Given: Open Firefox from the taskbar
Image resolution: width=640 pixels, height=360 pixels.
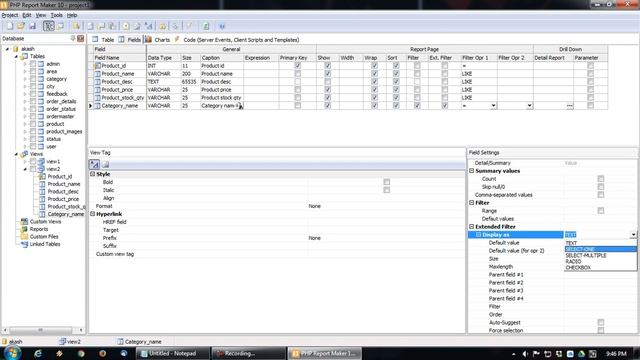Looking at the screenshot, I should 102,353.
